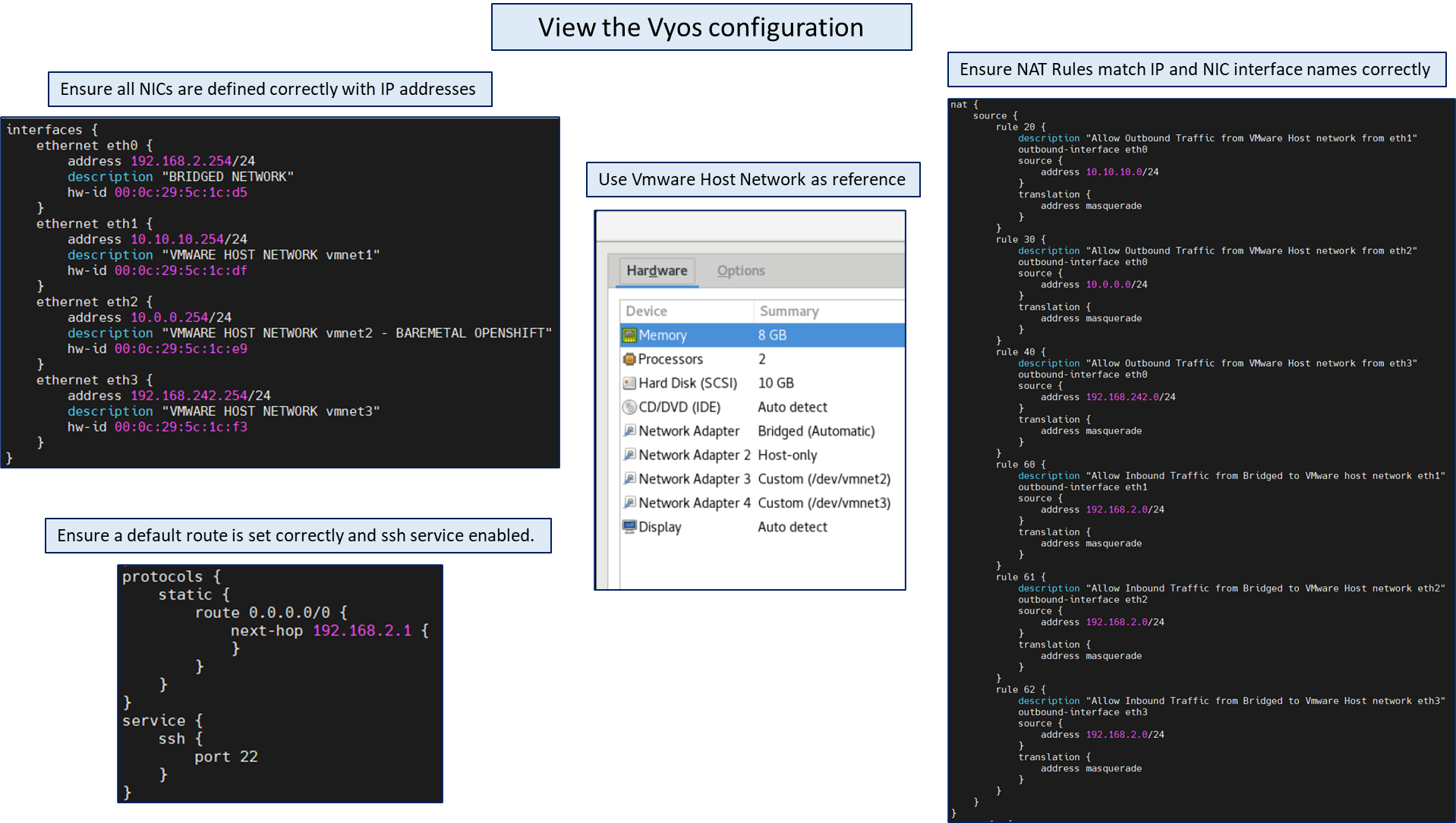Click the Processors chip icon

[629, 359]
